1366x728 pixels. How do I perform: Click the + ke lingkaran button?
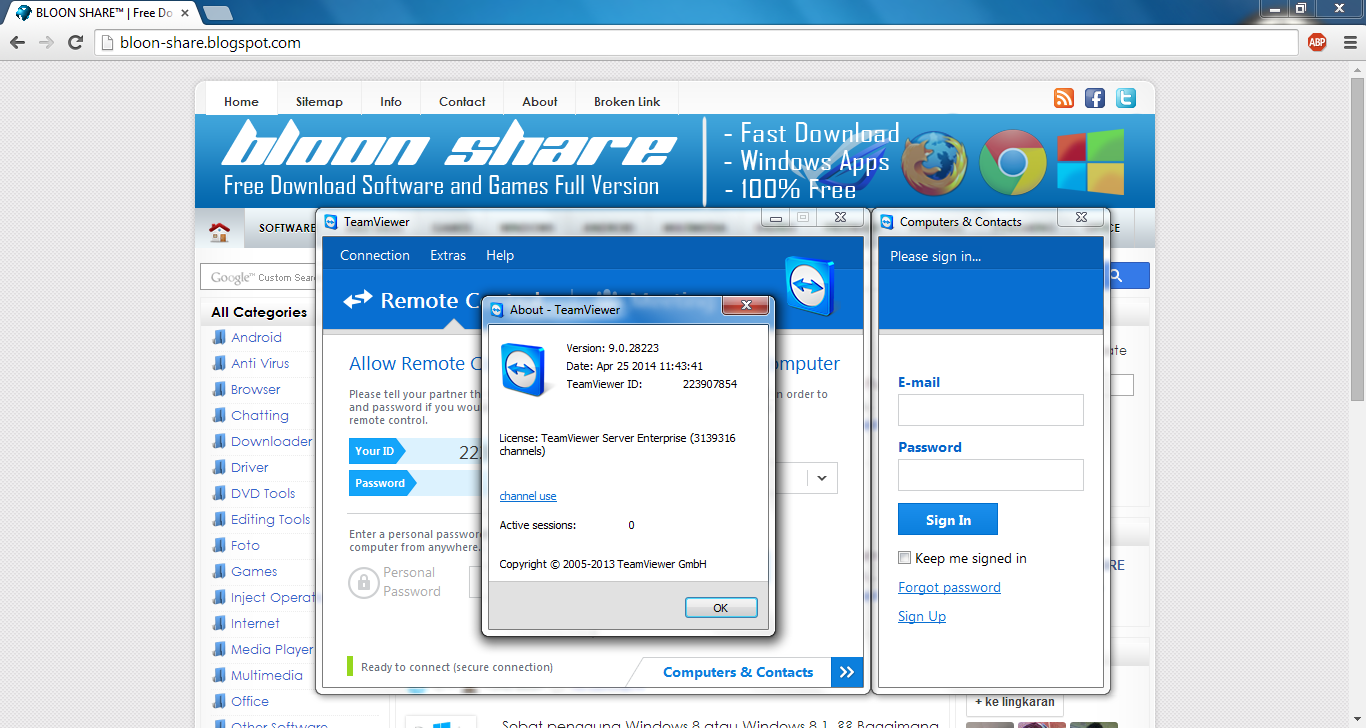click(1015, 702)
